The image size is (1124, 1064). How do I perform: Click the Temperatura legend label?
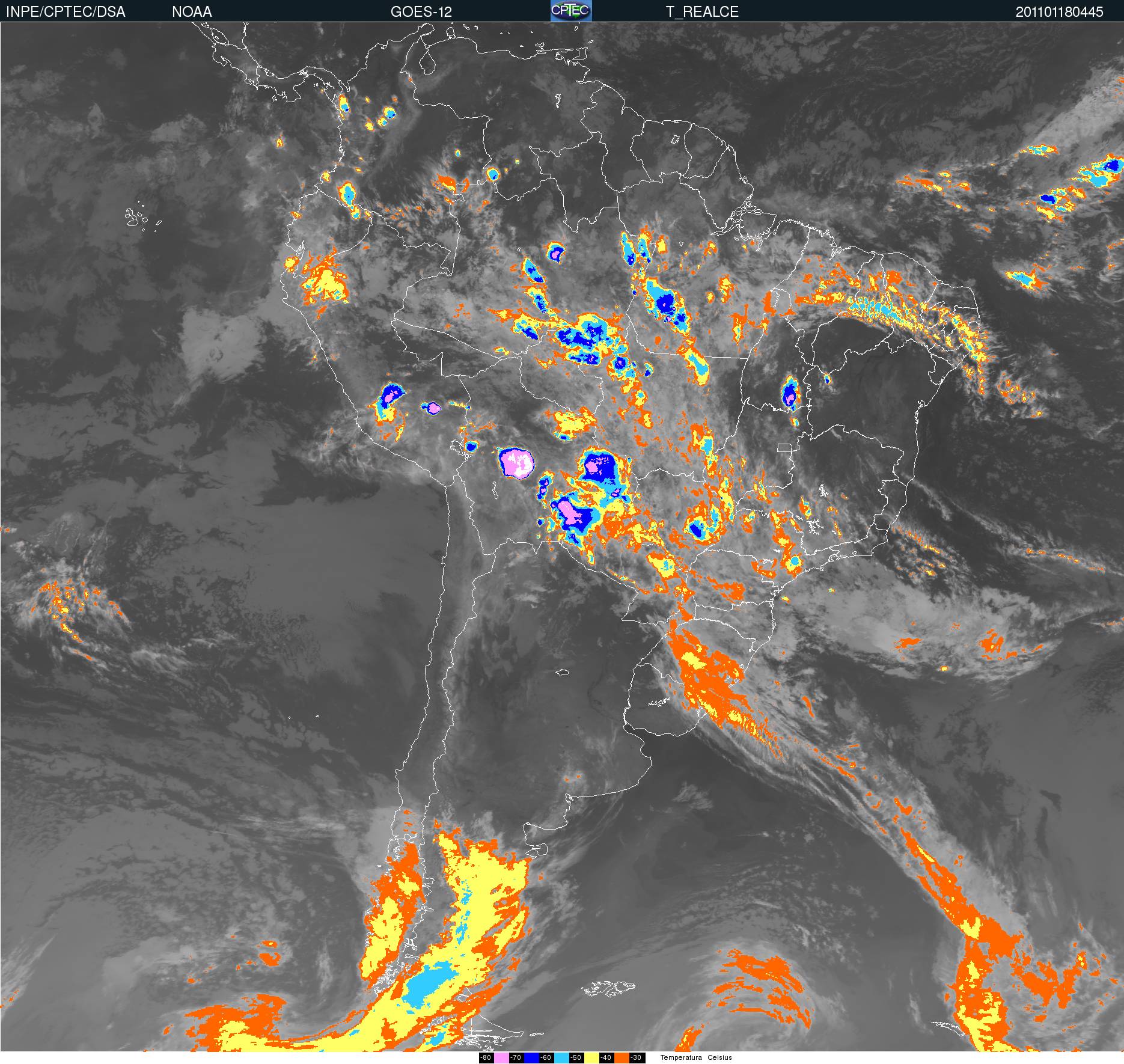coord(681,1058)
